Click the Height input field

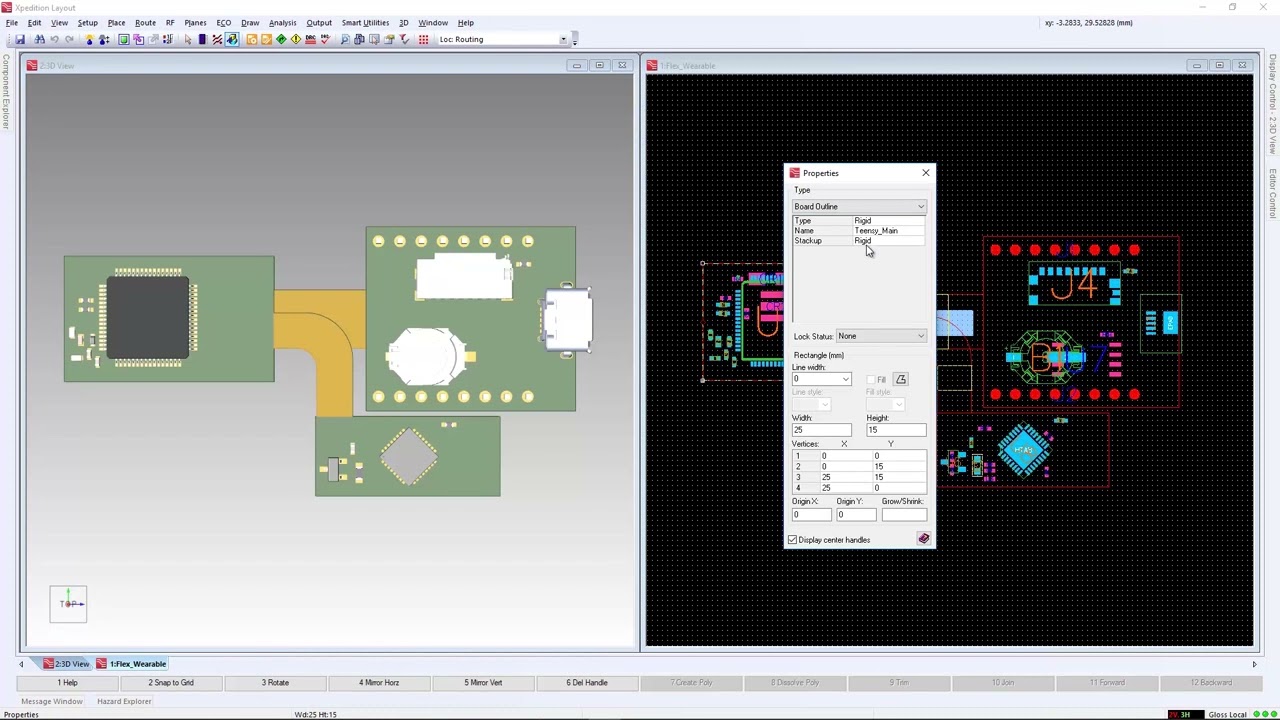[x=896, y=430]
